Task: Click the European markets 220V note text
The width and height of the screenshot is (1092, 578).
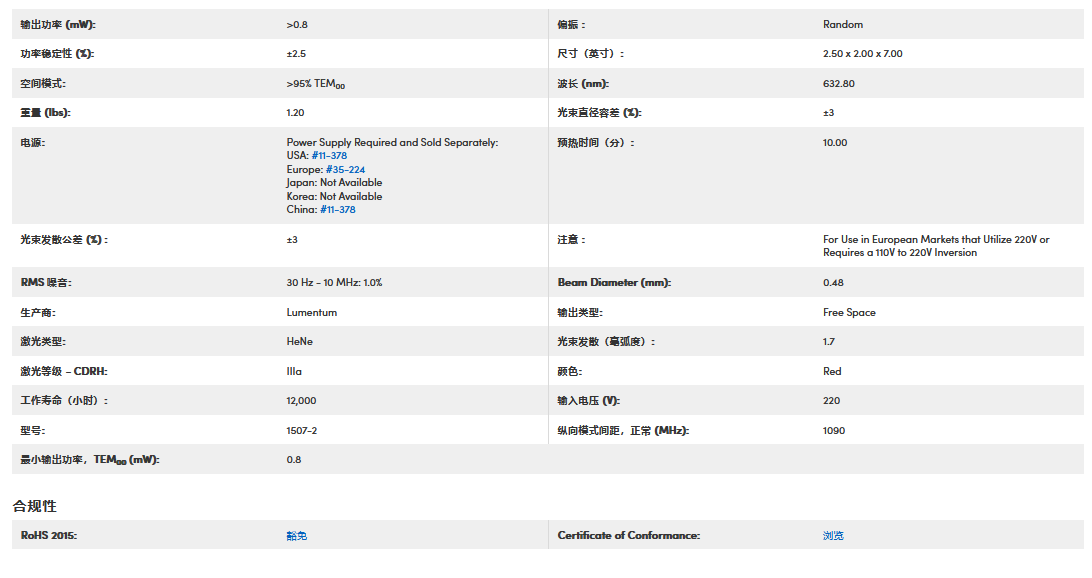Action: pos(936,246)
